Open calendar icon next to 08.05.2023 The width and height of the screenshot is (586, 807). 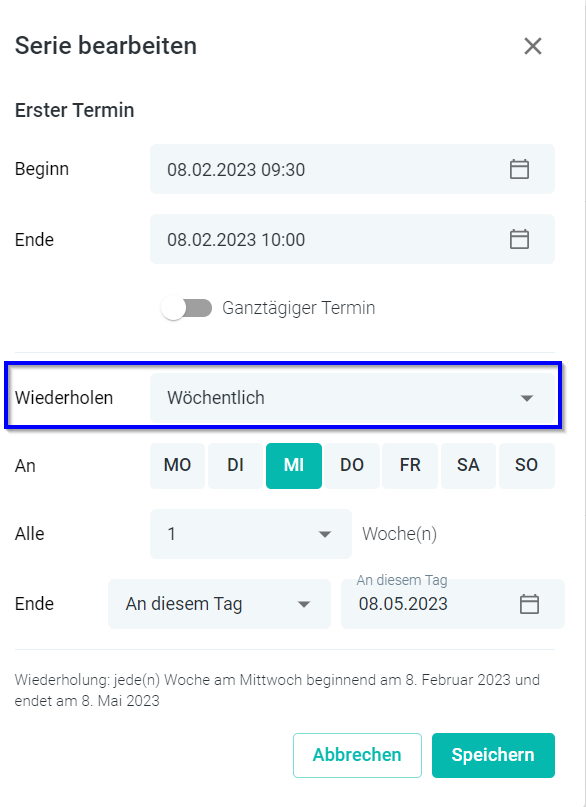[x=529, y=604]
